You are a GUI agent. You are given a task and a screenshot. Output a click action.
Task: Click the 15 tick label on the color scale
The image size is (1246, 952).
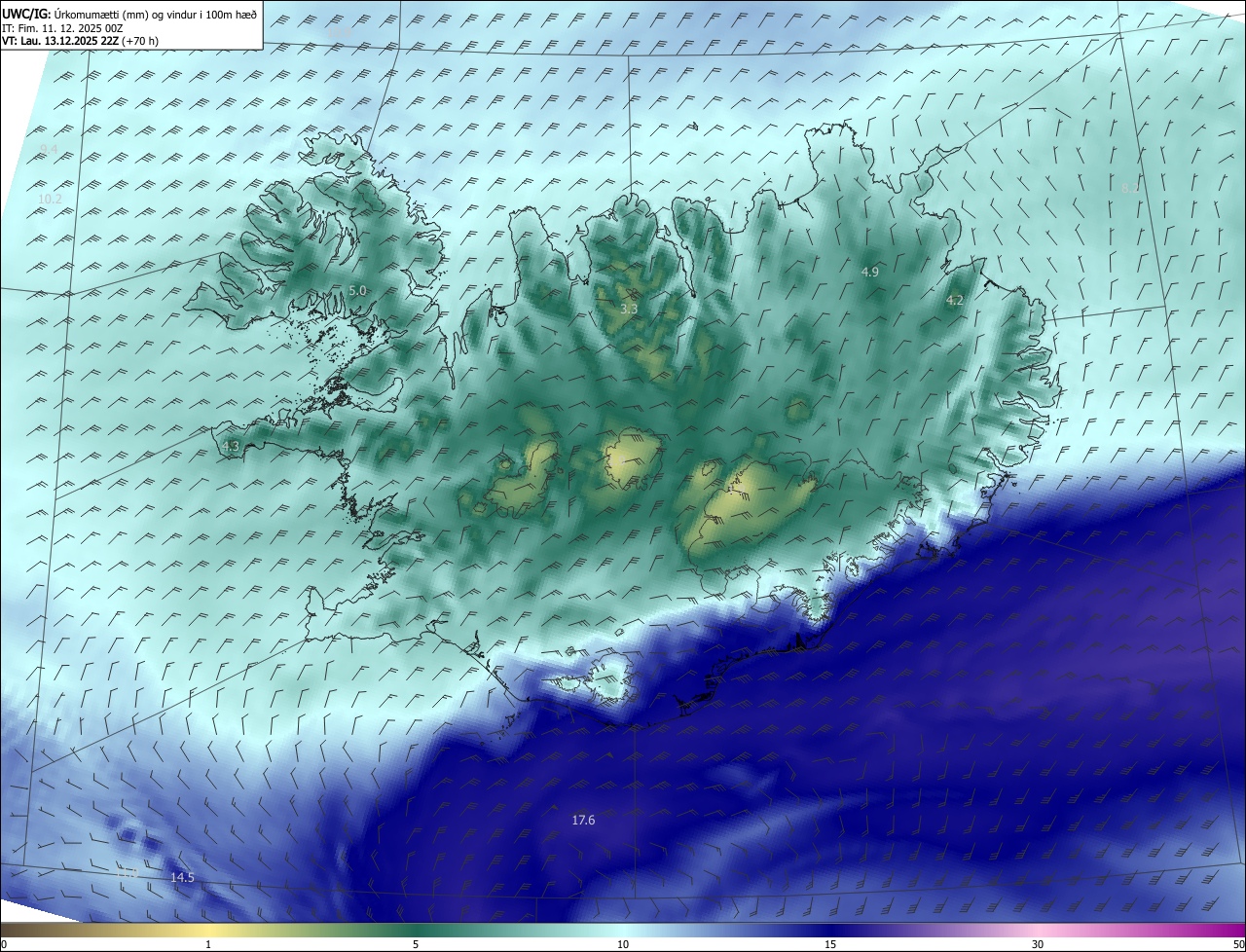pos(830,944)
